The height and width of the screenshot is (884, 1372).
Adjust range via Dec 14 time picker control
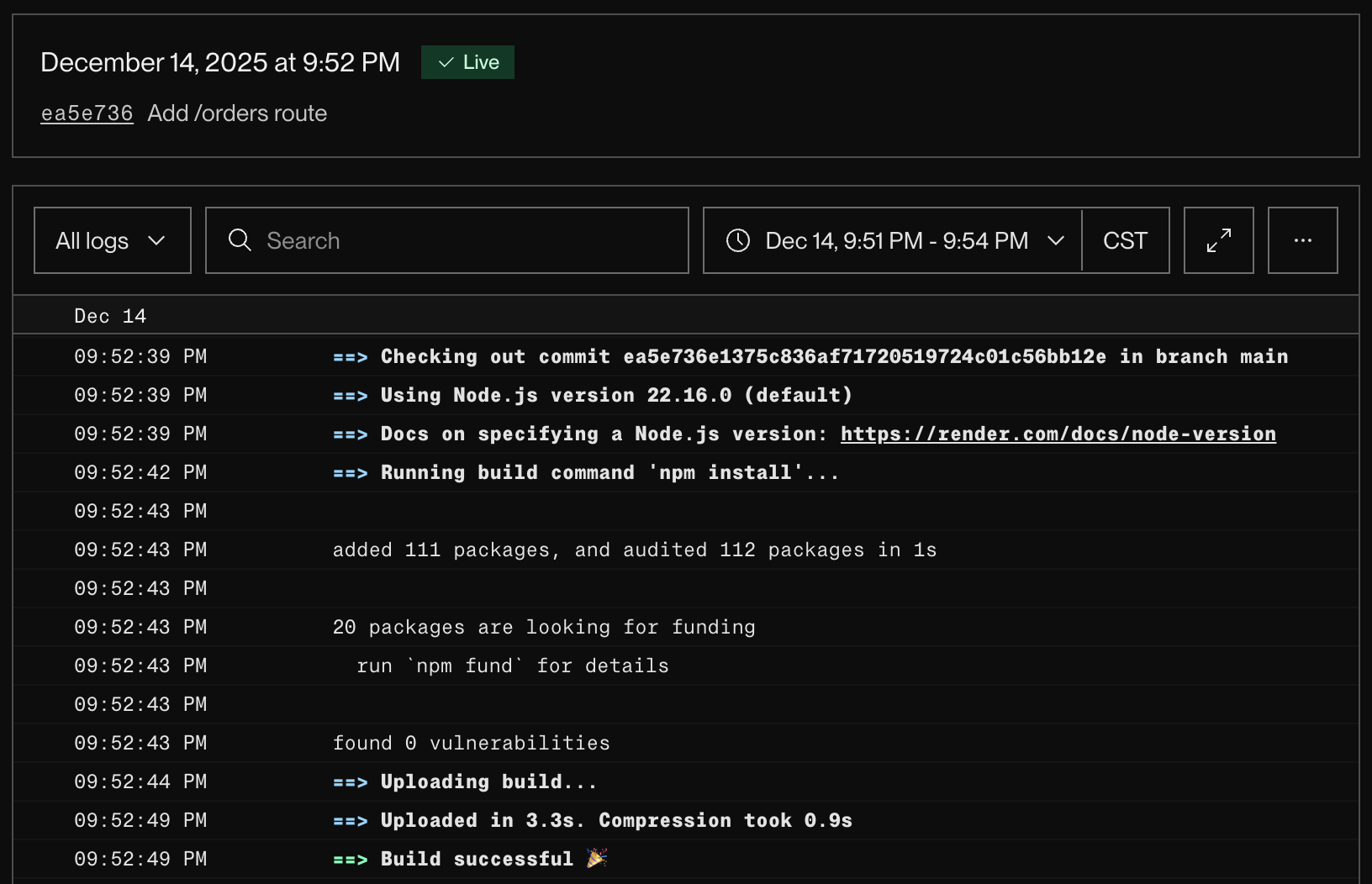pos(896,240)
